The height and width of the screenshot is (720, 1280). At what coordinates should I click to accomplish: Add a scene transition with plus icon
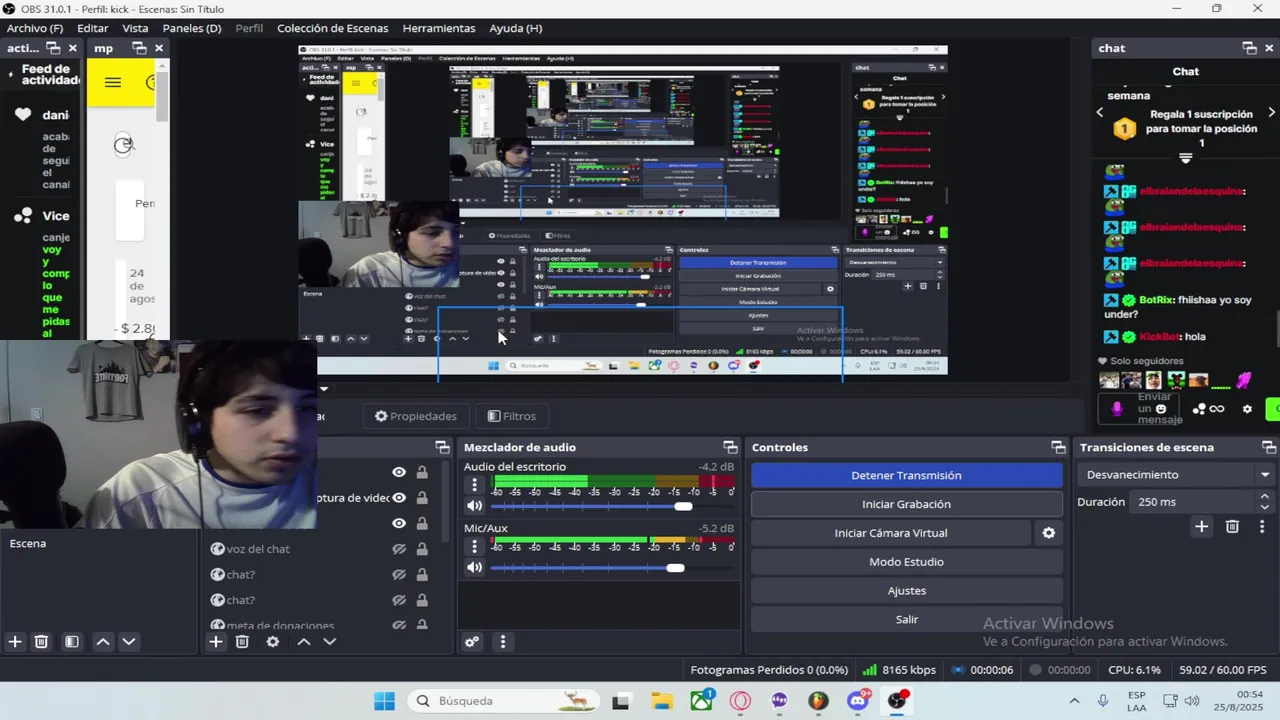pyautogui.click(x=1202, y=527)
